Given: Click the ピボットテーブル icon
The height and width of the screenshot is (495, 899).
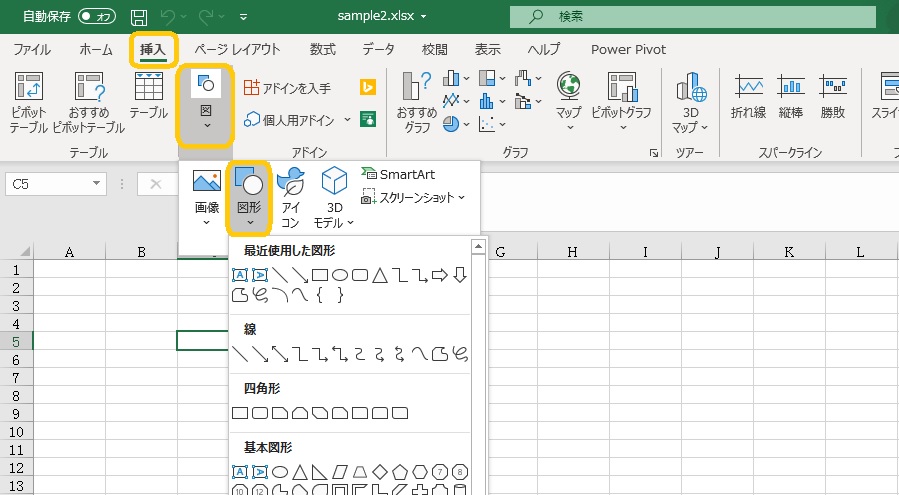Looking at the screenshot, I should point(29,103).
